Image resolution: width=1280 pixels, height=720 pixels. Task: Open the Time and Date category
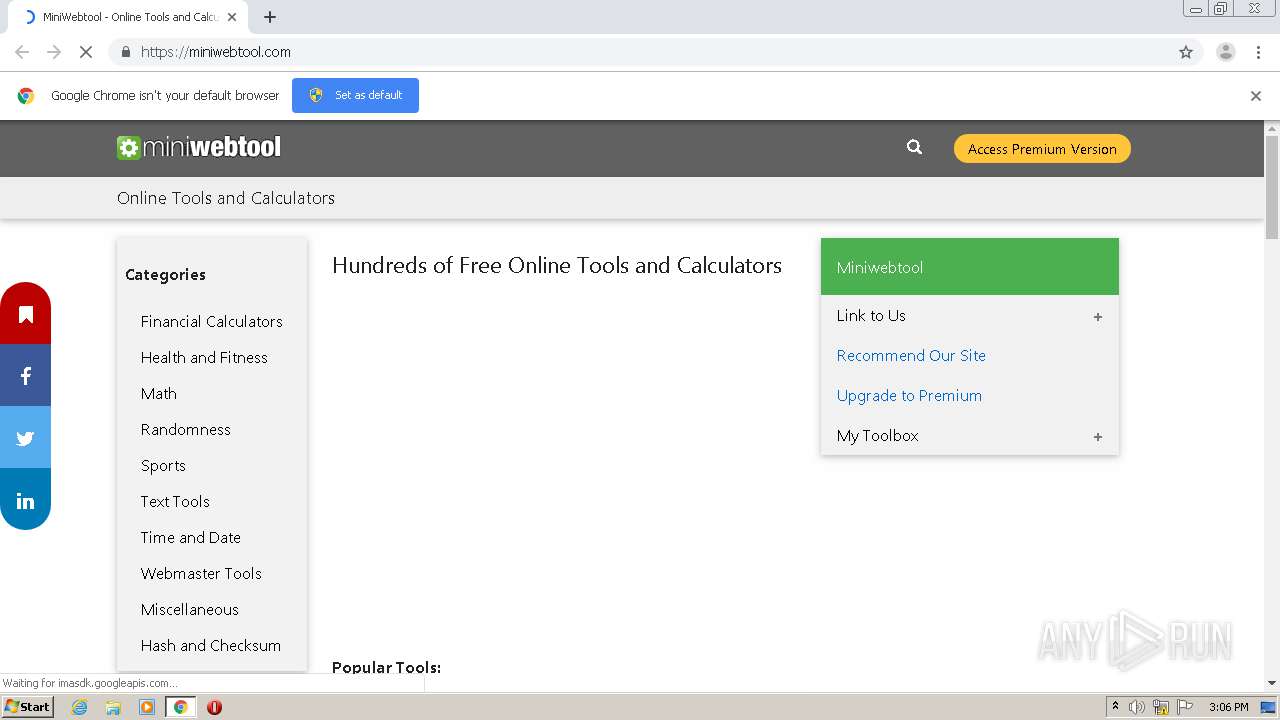191,538
